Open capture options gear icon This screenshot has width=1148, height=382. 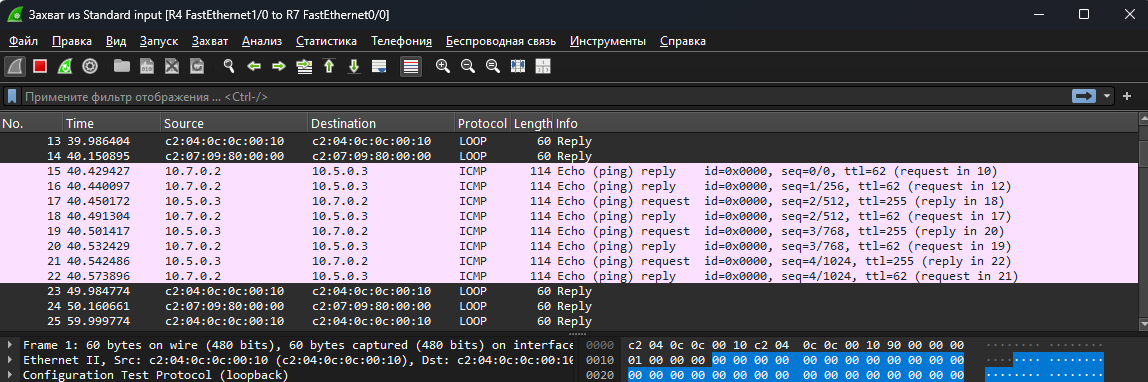(89, 67)
